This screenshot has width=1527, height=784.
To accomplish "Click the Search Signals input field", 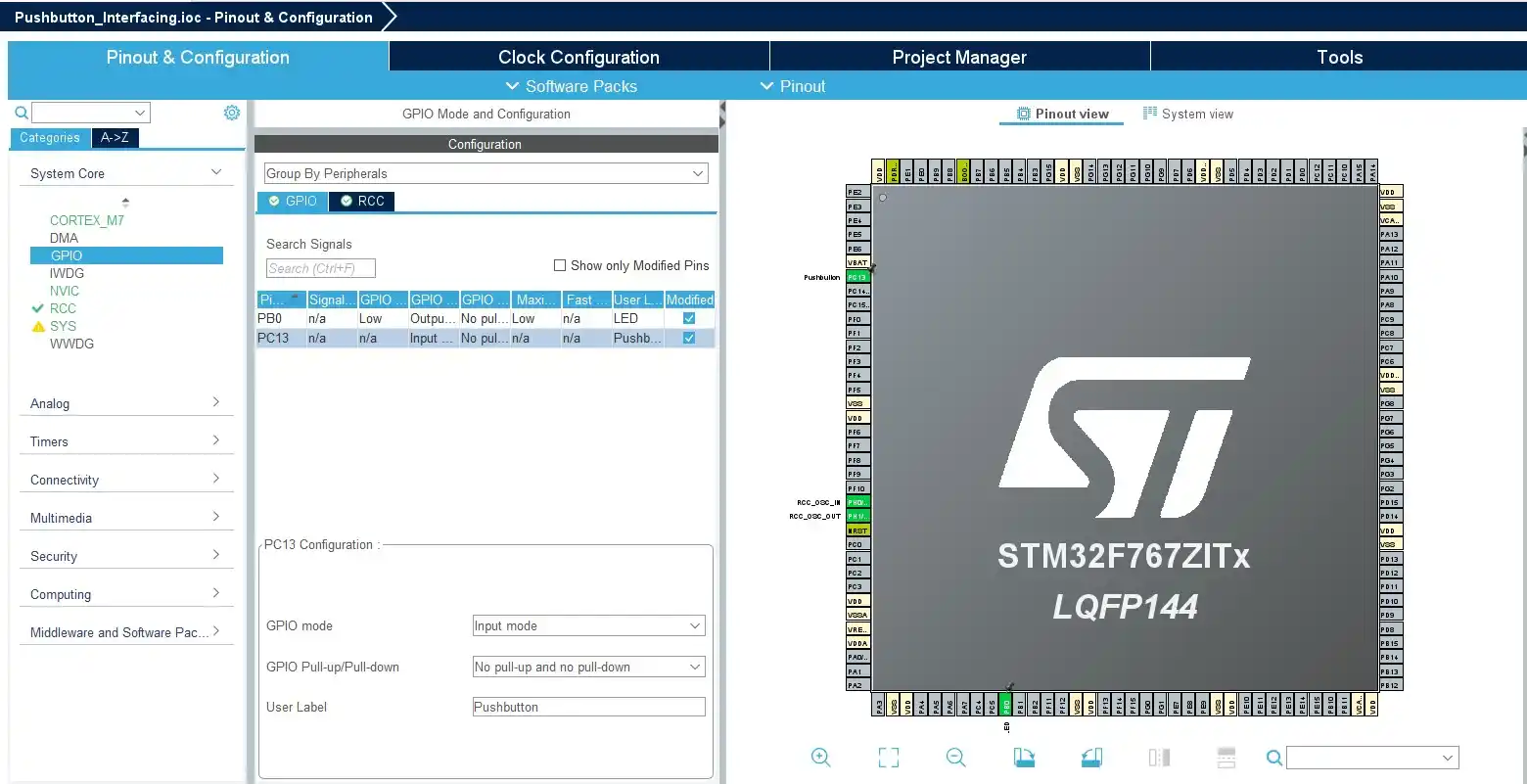I will click(321, 268).
